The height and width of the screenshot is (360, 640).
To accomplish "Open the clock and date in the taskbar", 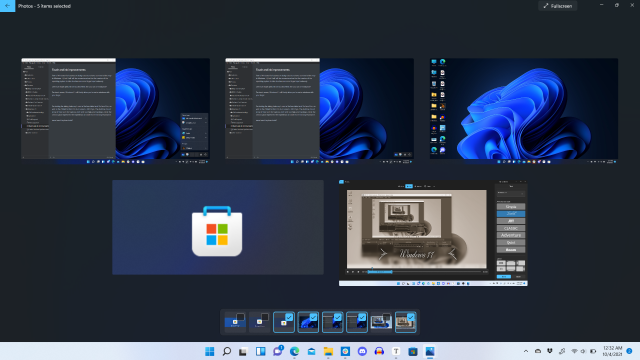I will coord(612,351).
